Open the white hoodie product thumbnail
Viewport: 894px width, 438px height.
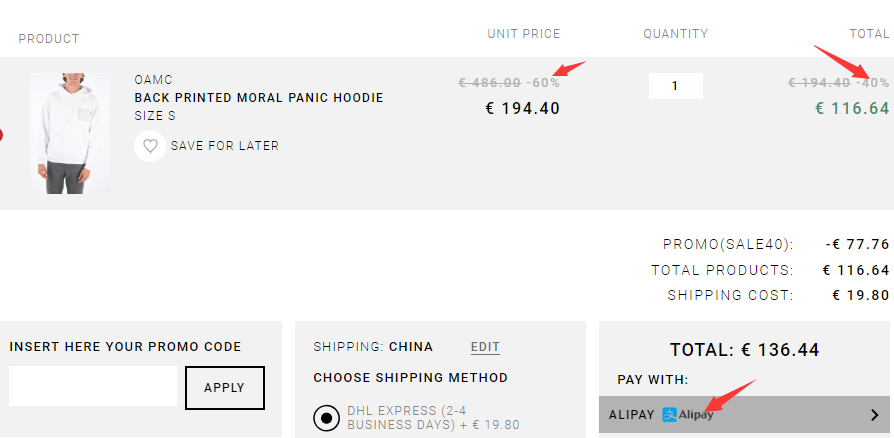click(70, 133)
